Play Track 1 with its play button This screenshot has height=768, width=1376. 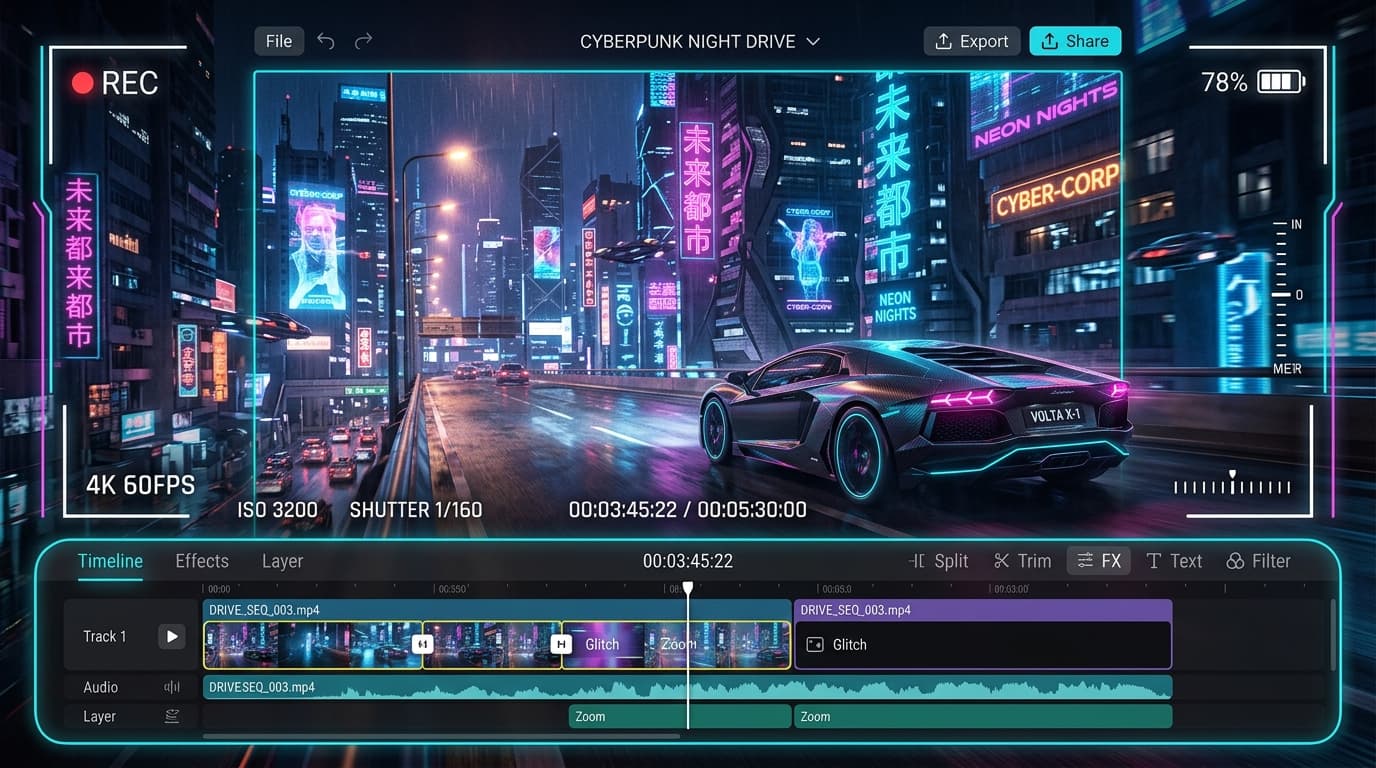click(172, 636)
